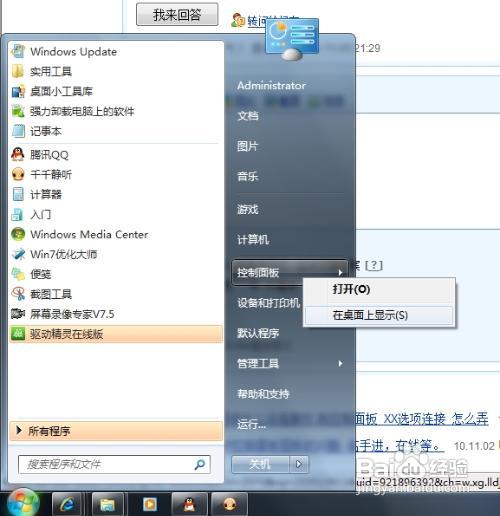500x516 pixels.
Task: Expand 所有程序 all programs list
Action: coord(116,431)
